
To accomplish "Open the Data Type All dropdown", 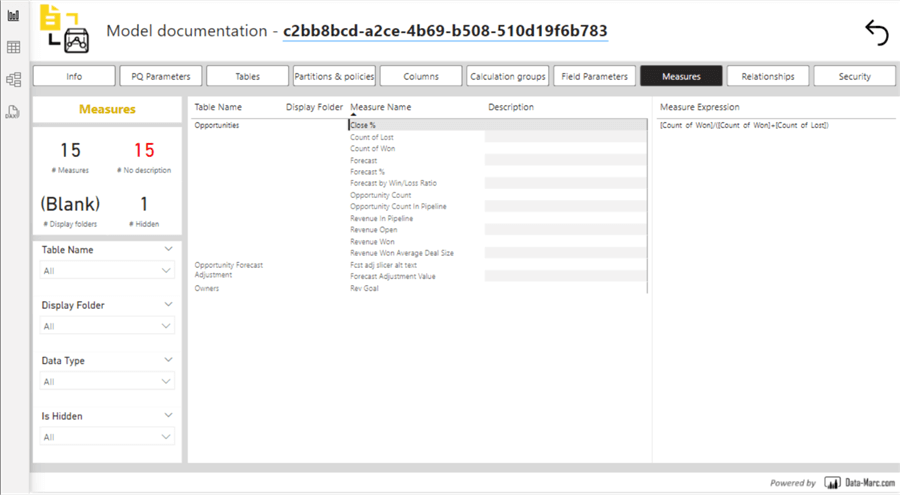I will click(107, 381).
